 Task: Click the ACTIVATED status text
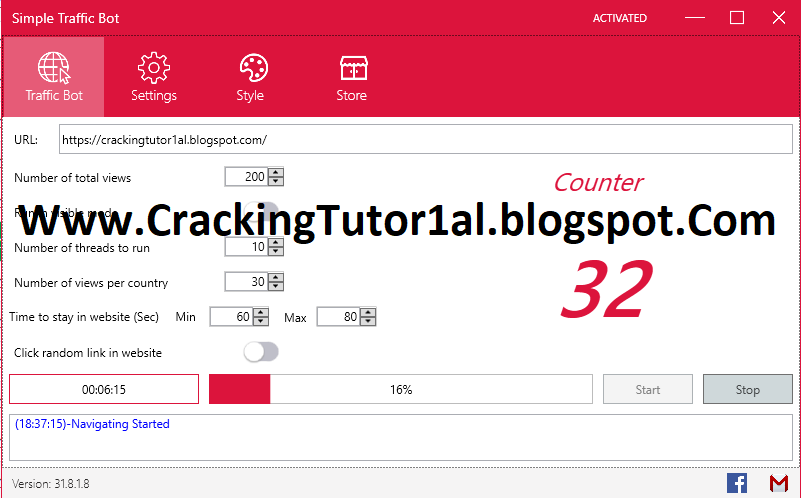pyautogui.click(x=620, y=18)
